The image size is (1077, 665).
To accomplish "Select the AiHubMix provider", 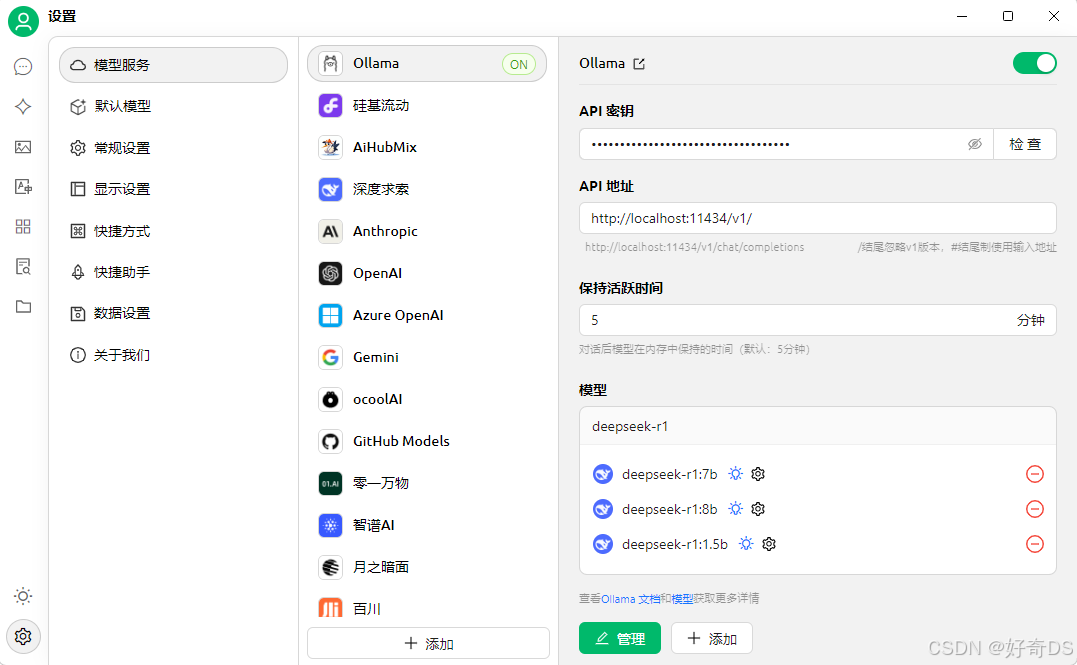I will pyautogui.click(x=427, y=147).
